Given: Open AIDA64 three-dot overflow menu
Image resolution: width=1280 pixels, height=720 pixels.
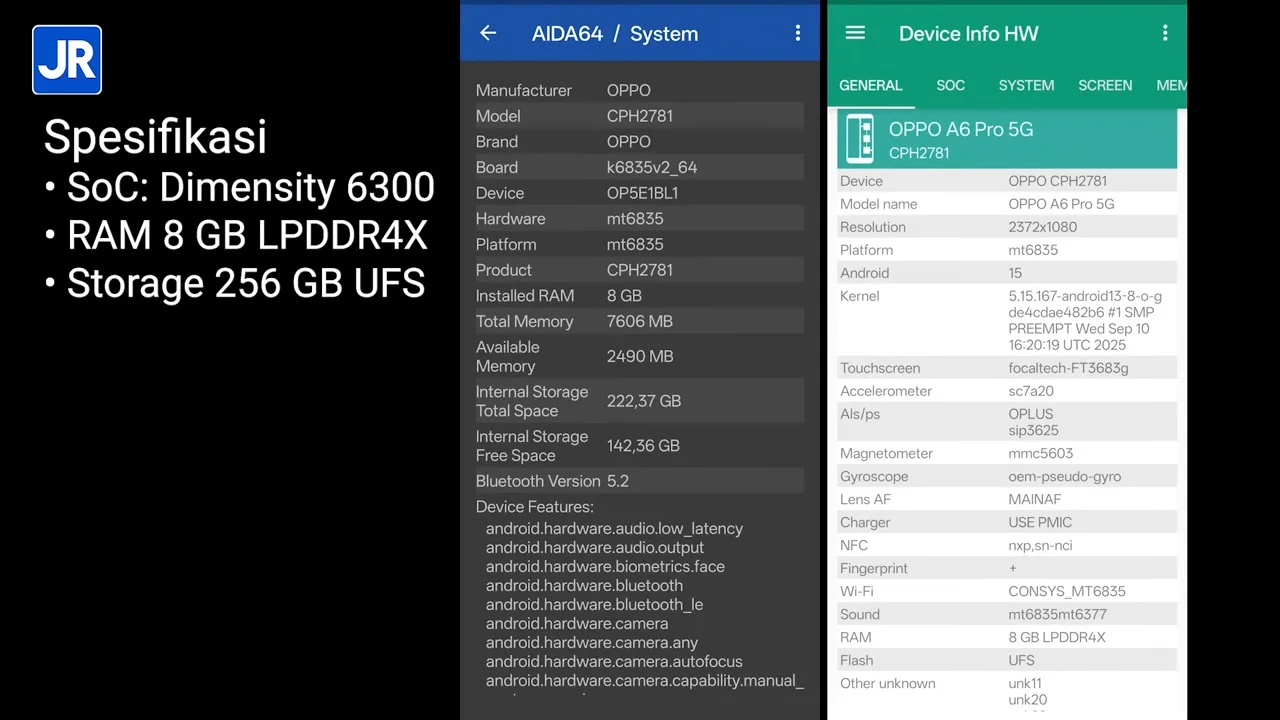Looking at the screenshot, I should coord(797,33).
